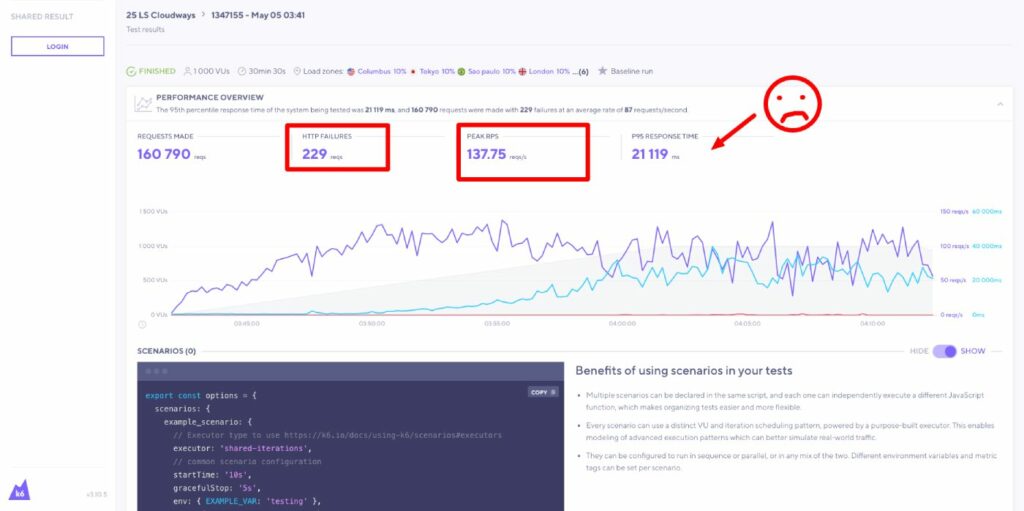Select the 21 119 P95 response time value

coord(650,154)
